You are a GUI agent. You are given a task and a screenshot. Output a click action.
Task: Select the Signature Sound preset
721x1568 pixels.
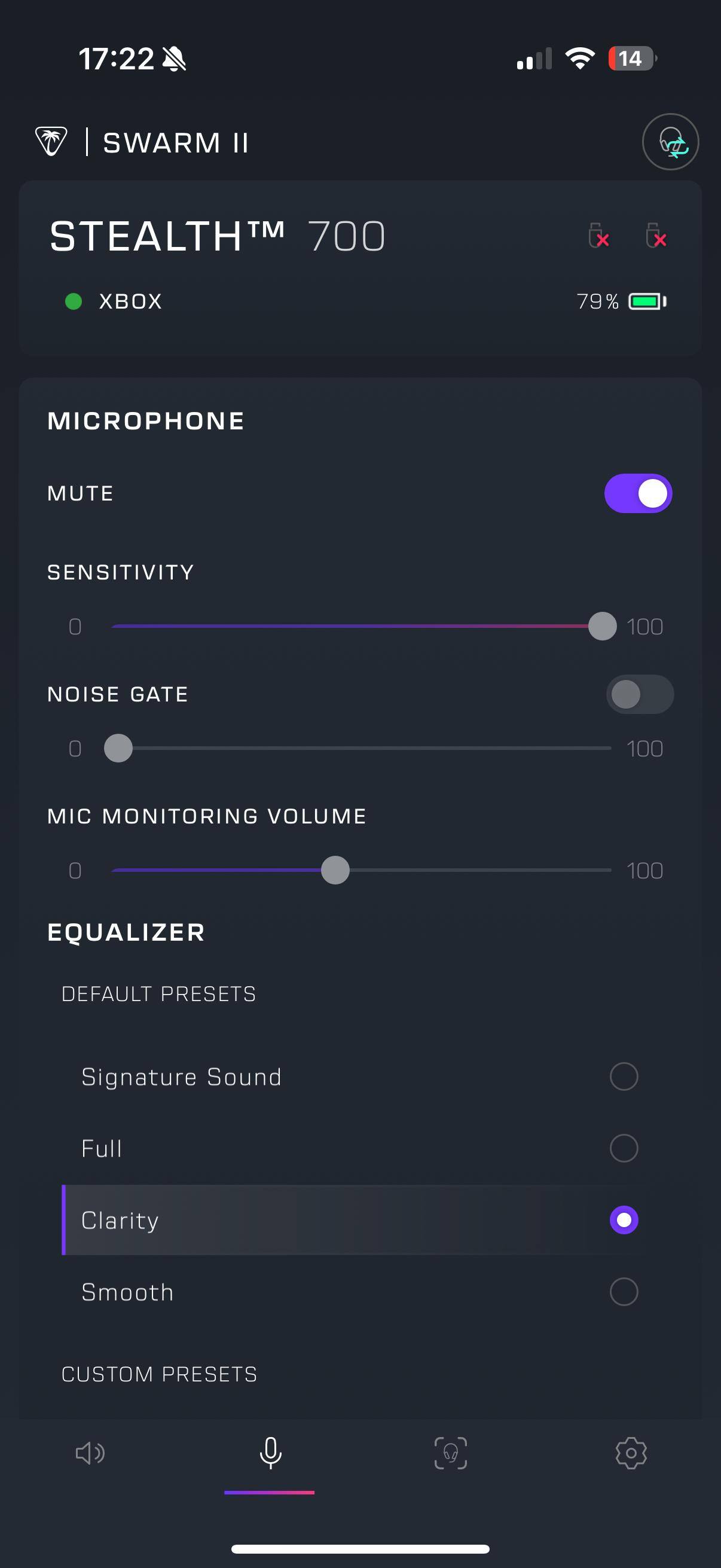[624, 1077]
